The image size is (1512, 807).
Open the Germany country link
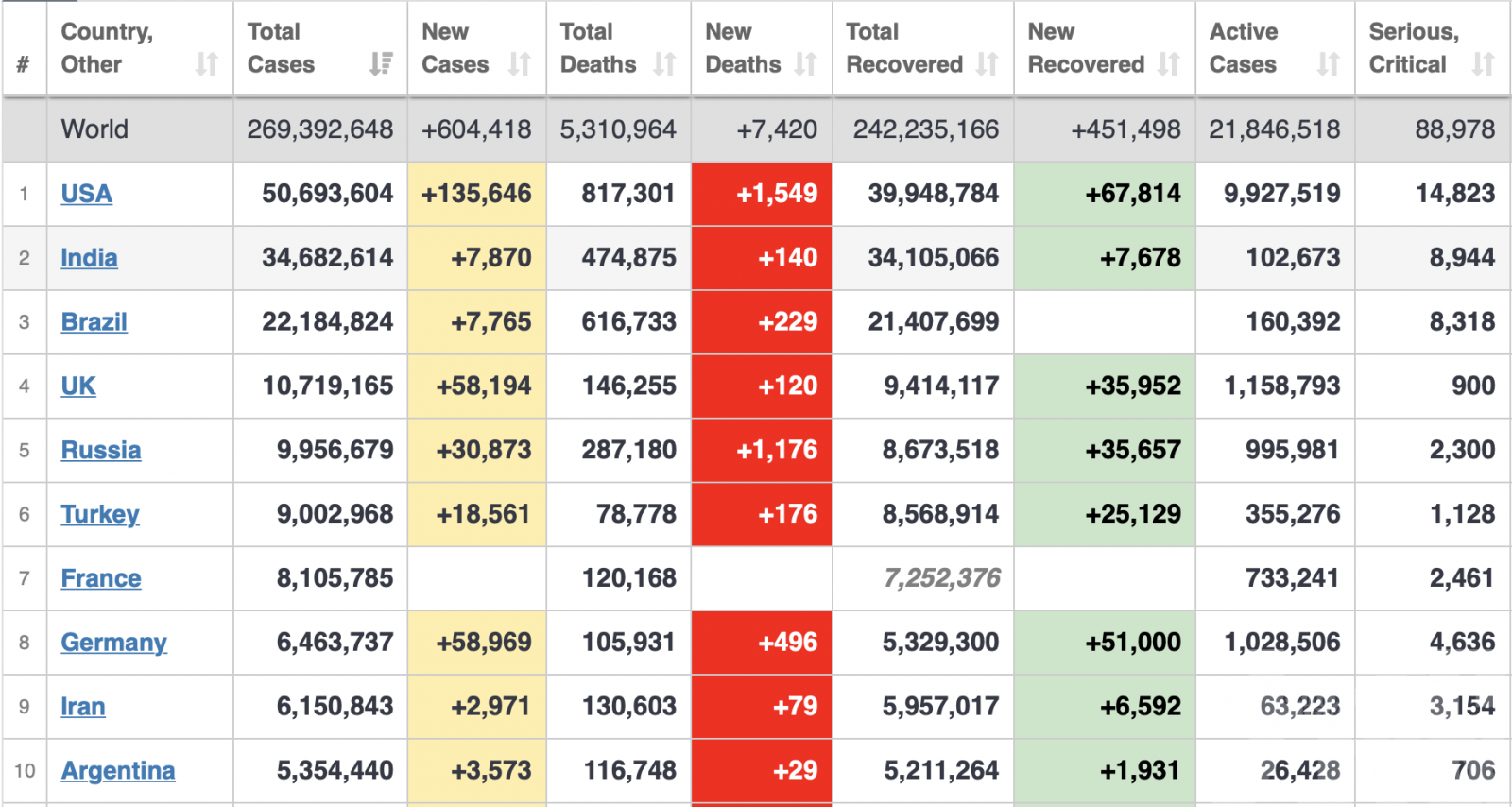pos(113,644)
